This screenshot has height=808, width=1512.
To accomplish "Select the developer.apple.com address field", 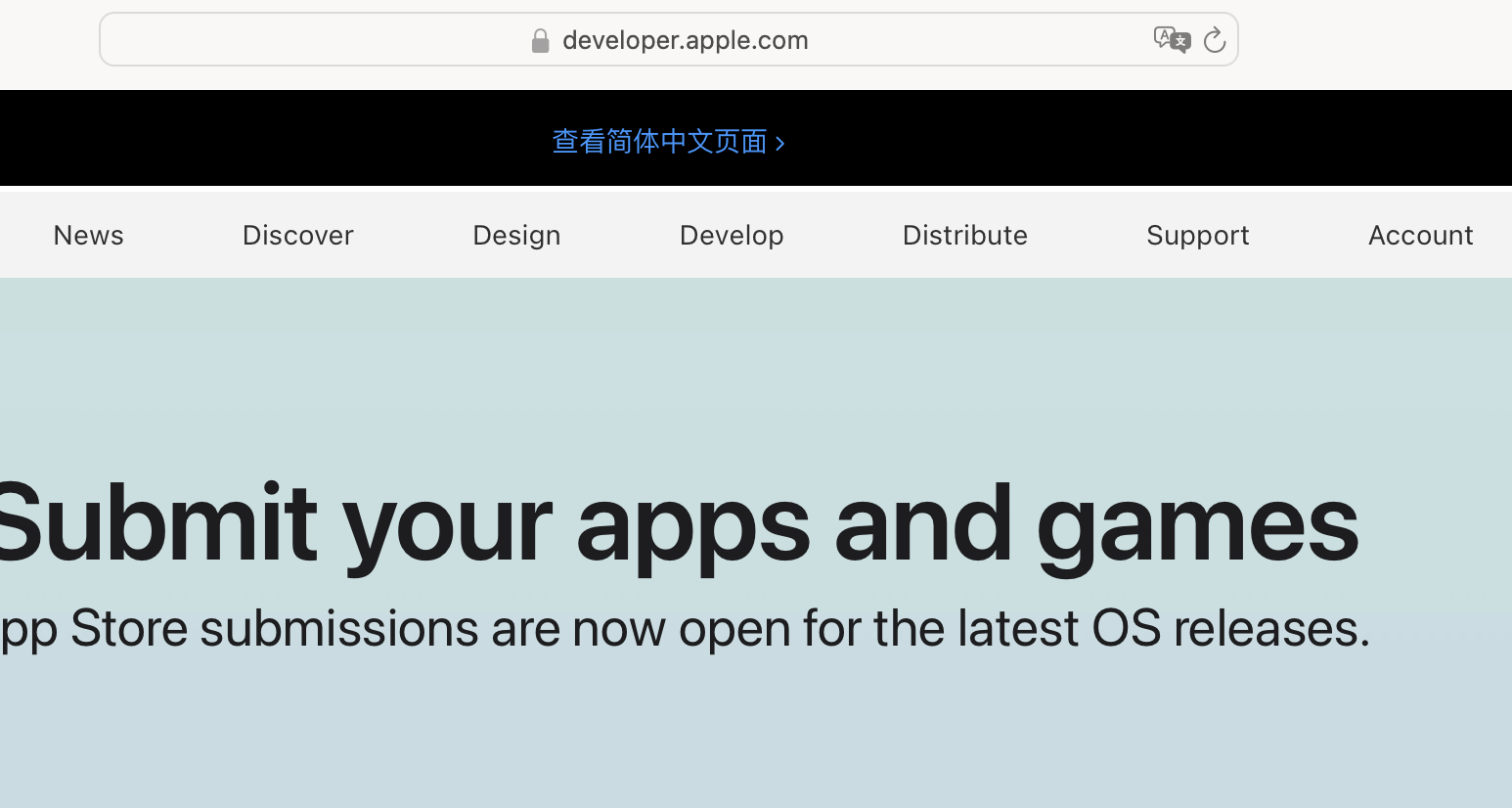I will (x=669, y=39).
